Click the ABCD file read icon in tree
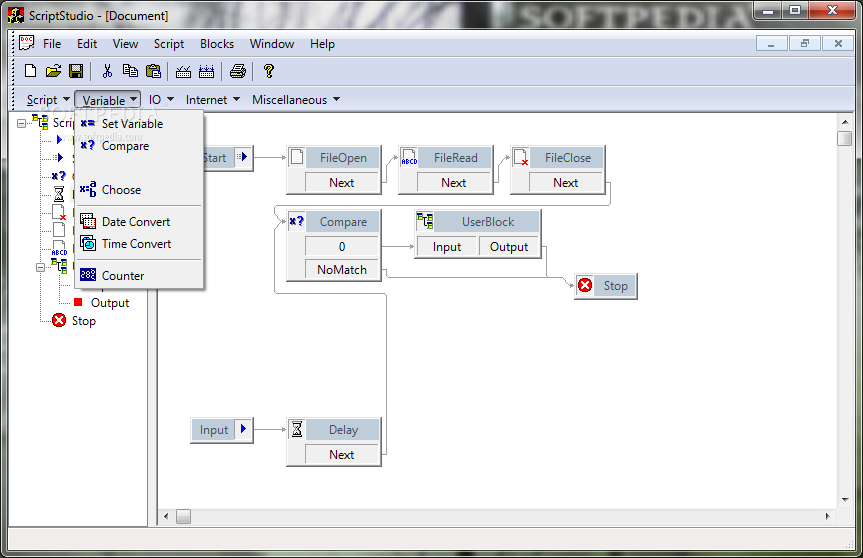 (x=59, y=248)
